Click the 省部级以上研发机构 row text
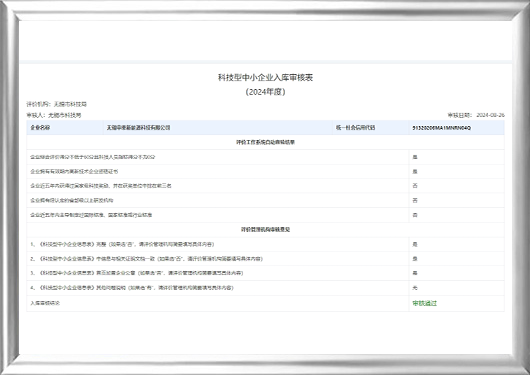This screenshot has width=530, height=375. point(72,200)
